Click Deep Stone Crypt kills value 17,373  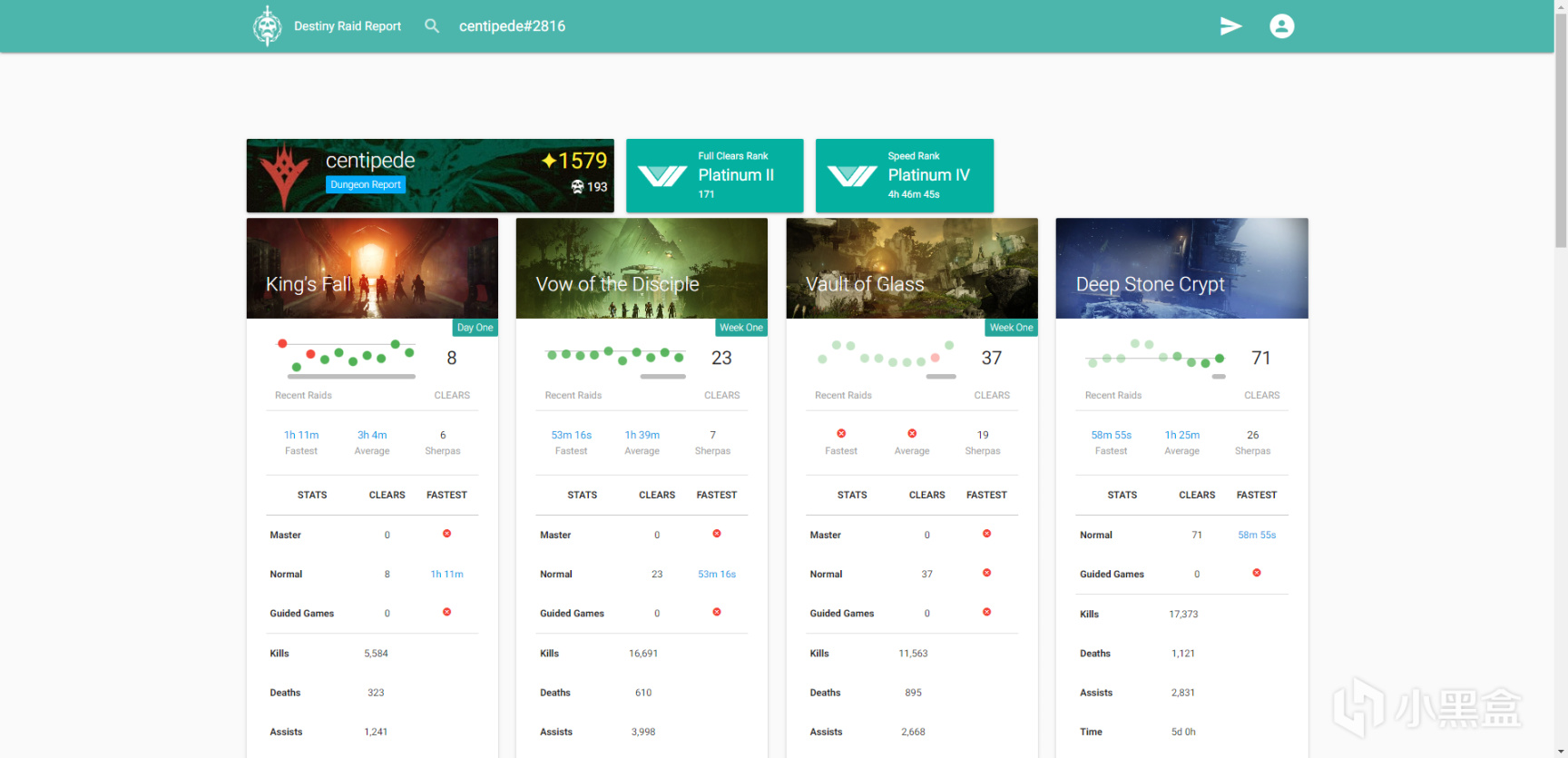(x=1183, y=615)
